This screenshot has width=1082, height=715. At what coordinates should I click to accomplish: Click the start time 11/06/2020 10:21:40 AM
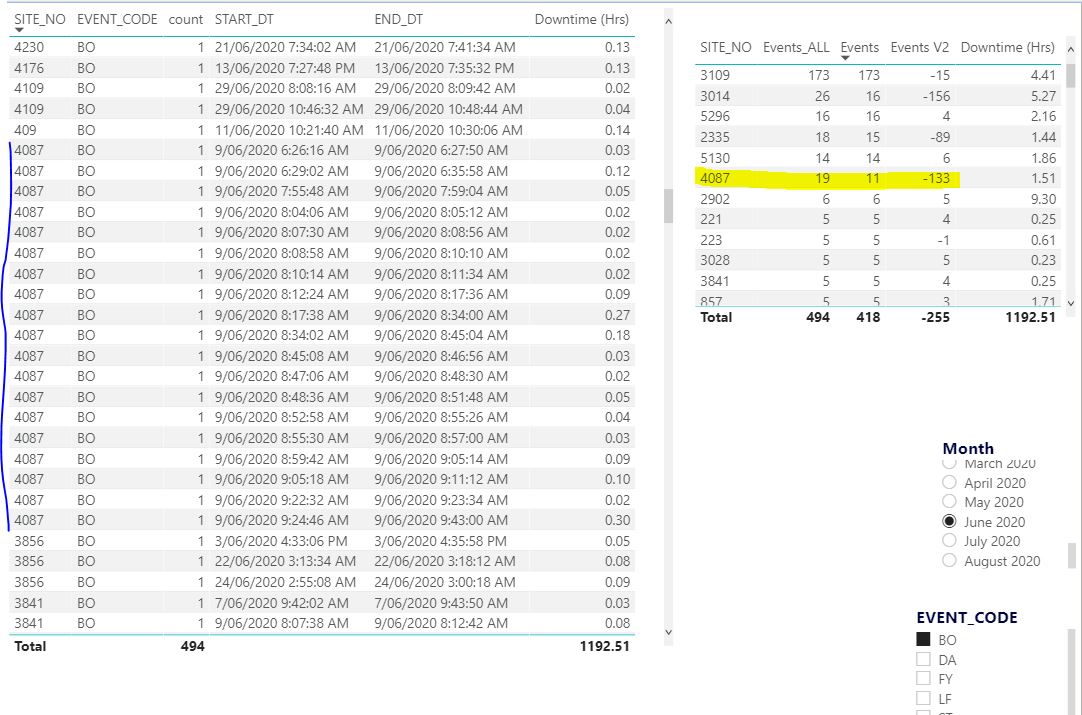[x=289, y=130]
